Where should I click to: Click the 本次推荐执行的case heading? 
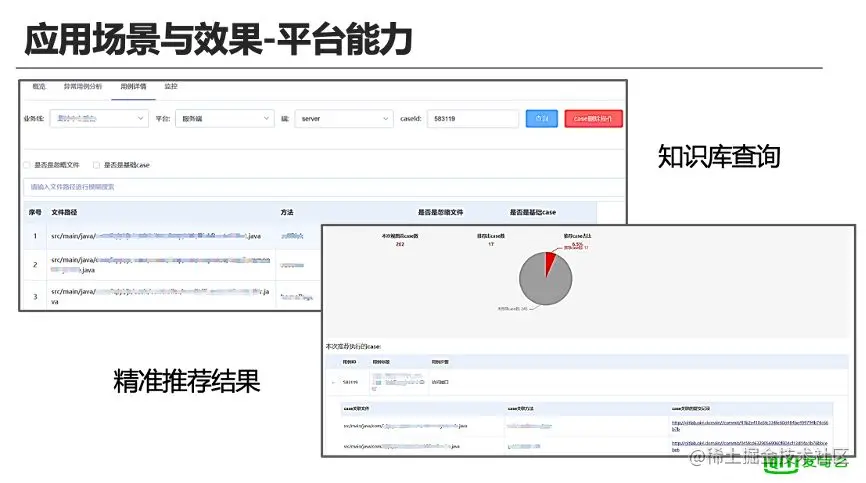click(353, 346)
